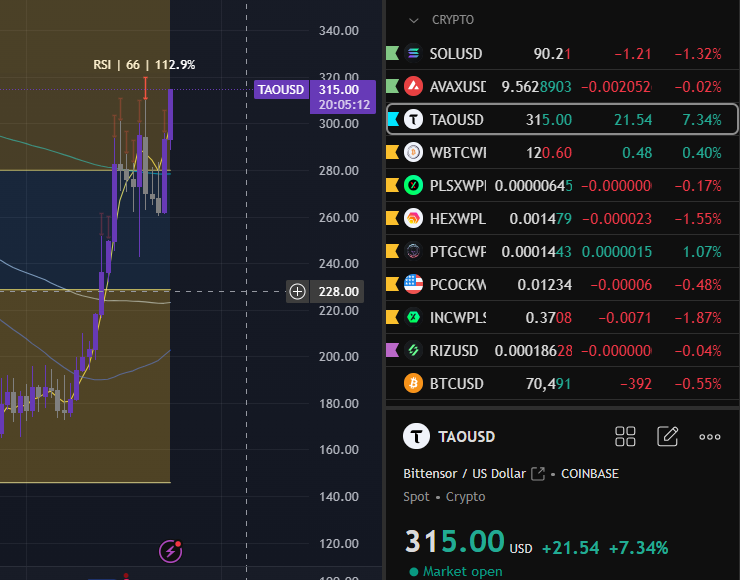This screenshot has height=580, width=740.
Task: Click the PCOCKWPLS yellow flag
Action: tap(393, 285)
